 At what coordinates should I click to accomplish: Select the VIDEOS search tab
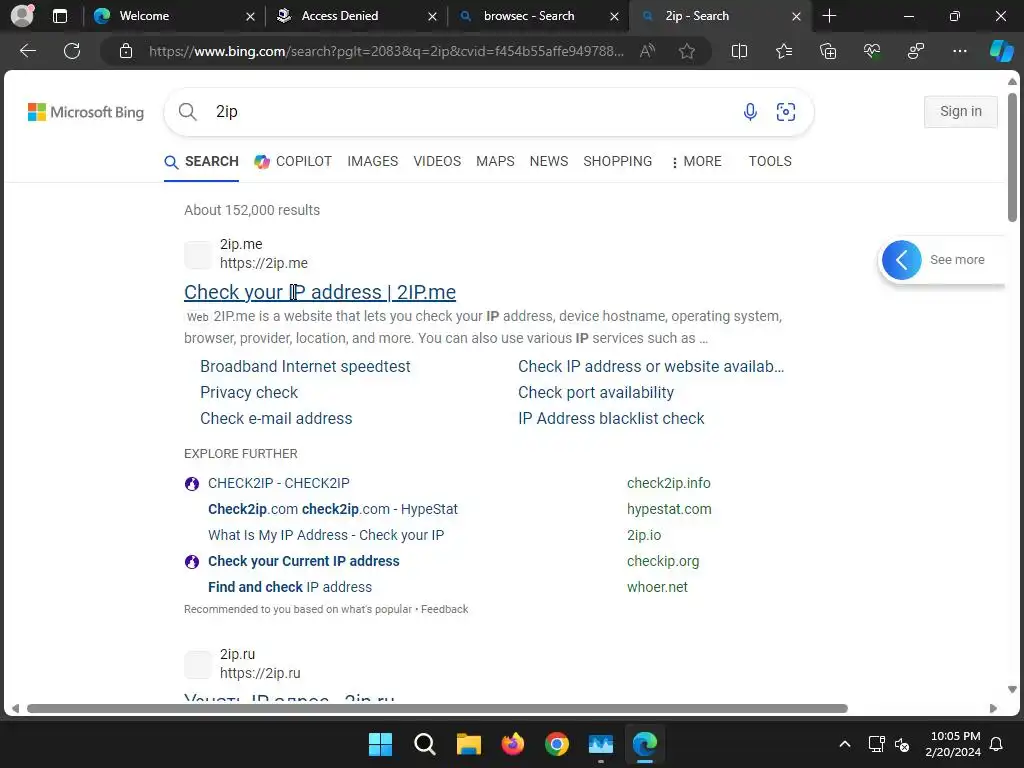(437, 161)
